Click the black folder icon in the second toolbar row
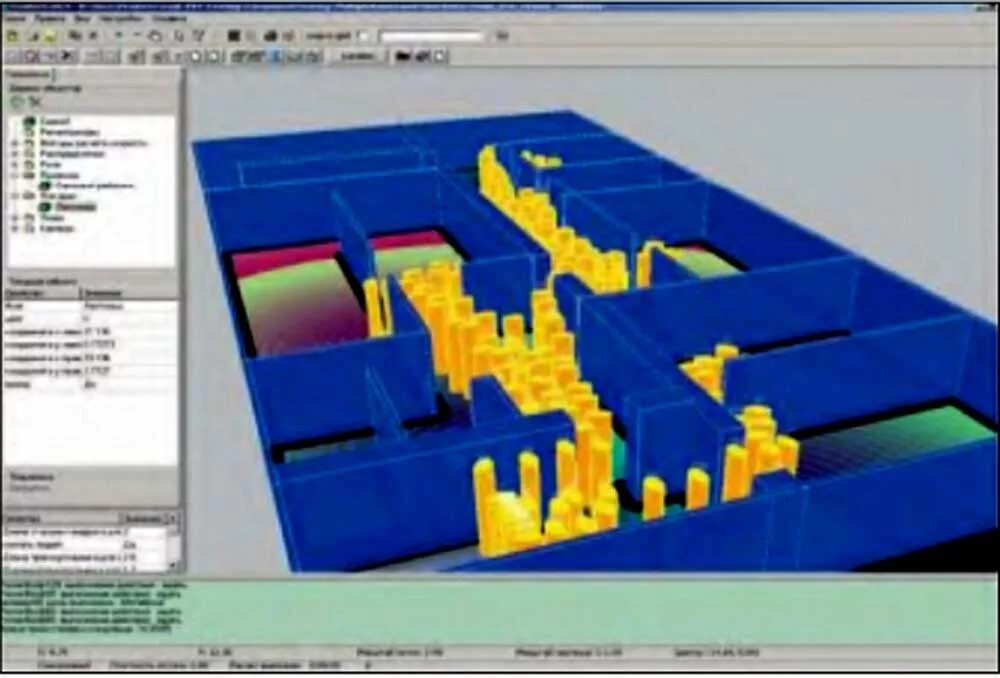Image resolution: width=1000 pixels, height=678 pixels. click(402, 56)
